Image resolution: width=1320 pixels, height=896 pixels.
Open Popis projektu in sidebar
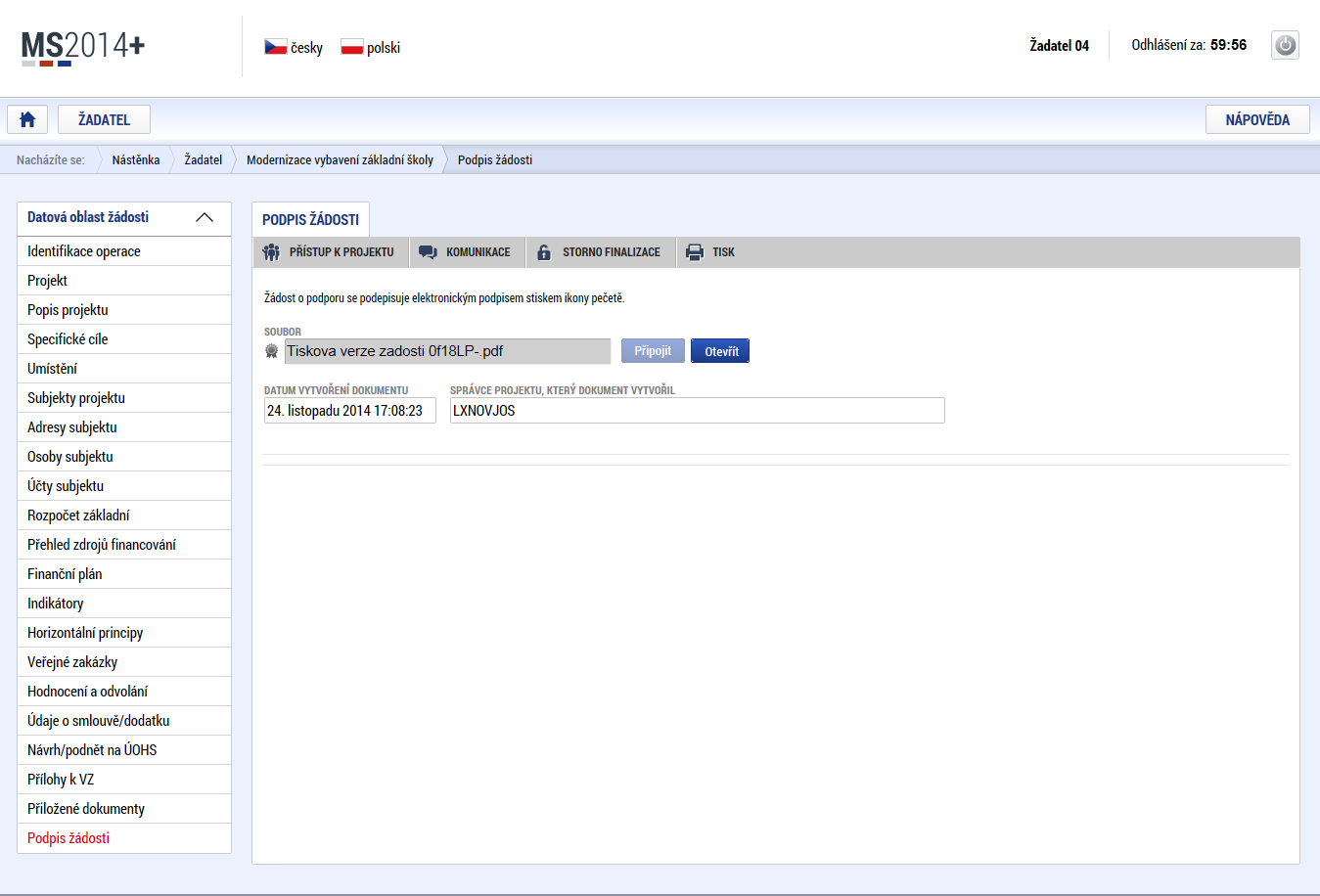tap(124, 310)
